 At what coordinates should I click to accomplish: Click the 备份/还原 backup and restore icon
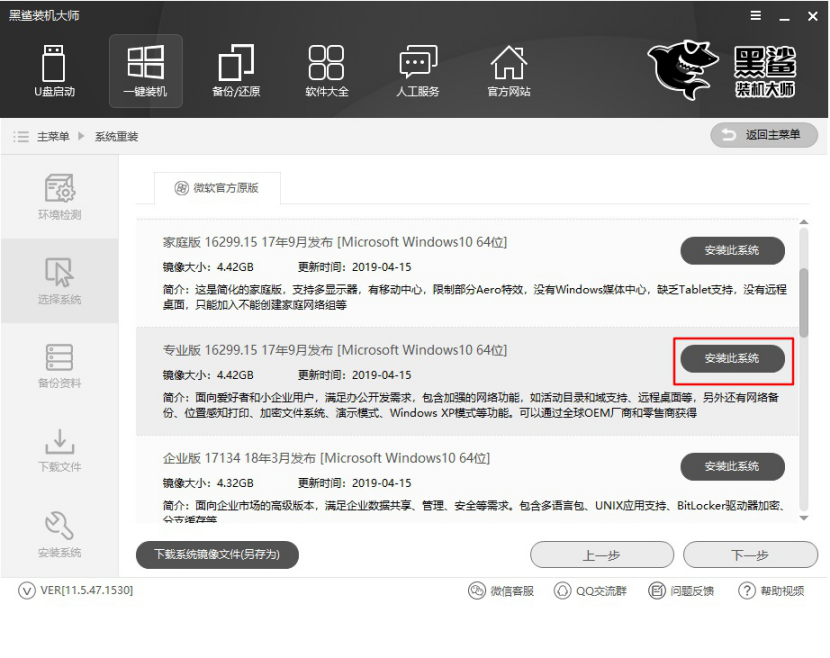(235, 70)
